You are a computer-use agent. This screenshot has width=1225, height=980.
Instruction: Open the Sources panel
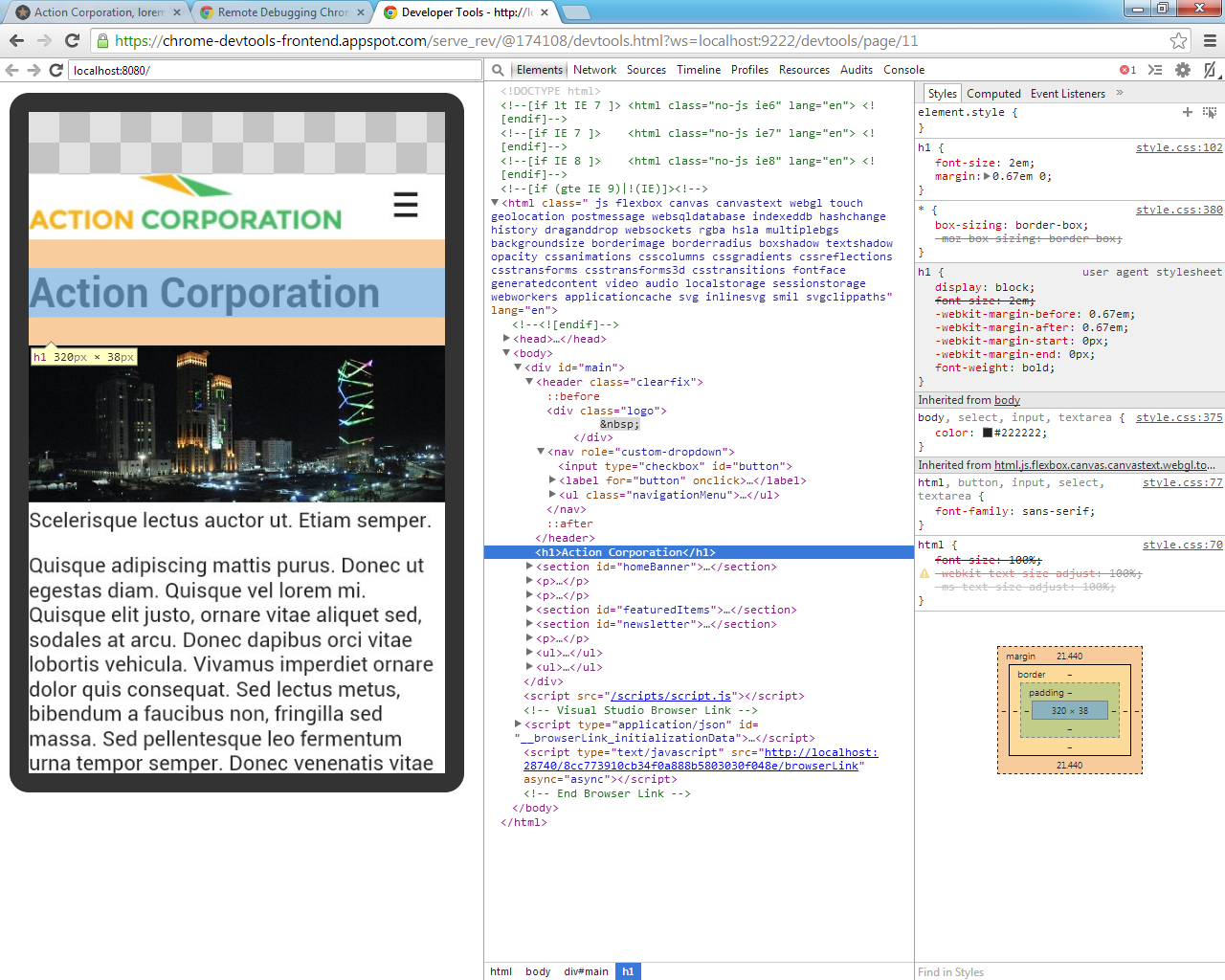pos(646,70)
